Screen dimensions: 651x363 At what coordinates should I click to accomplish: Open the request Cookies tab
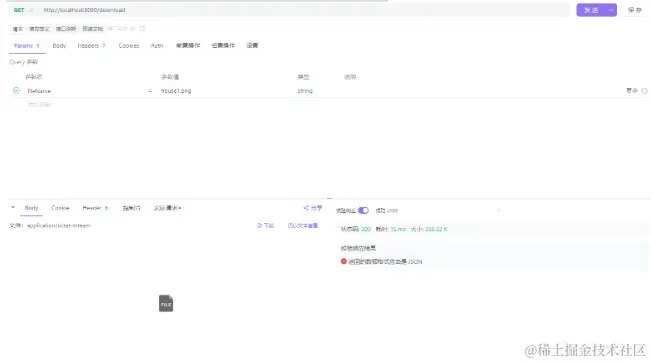tap(129, 46)
